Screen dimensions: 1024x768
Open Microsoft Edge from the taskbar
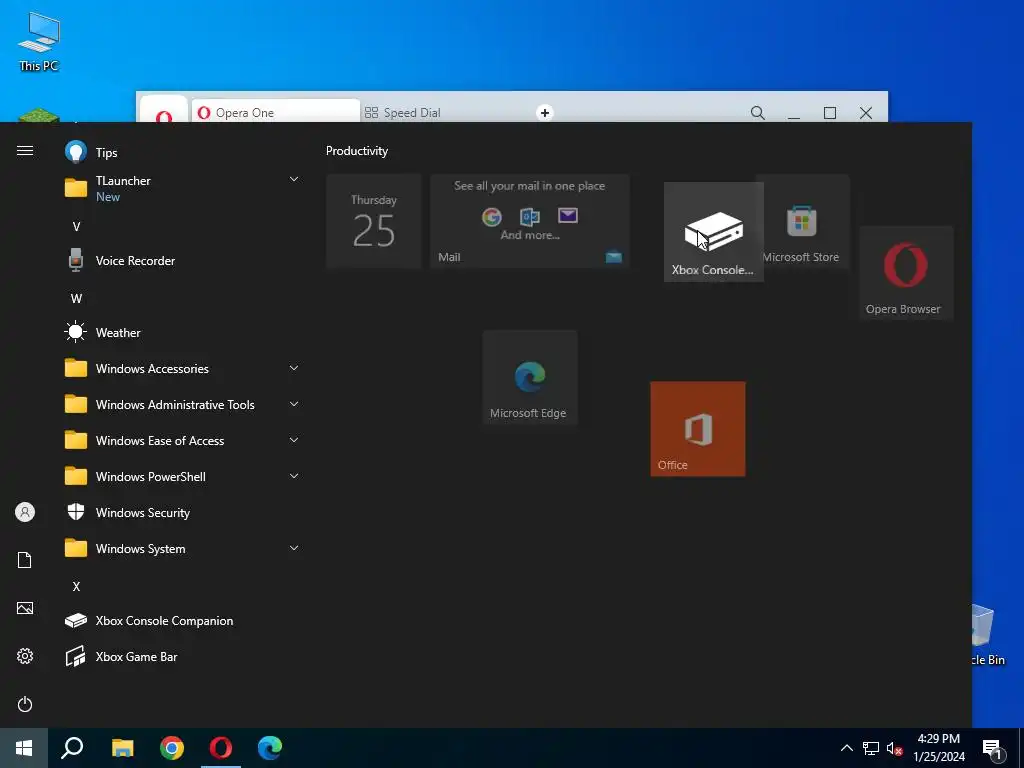270,748
